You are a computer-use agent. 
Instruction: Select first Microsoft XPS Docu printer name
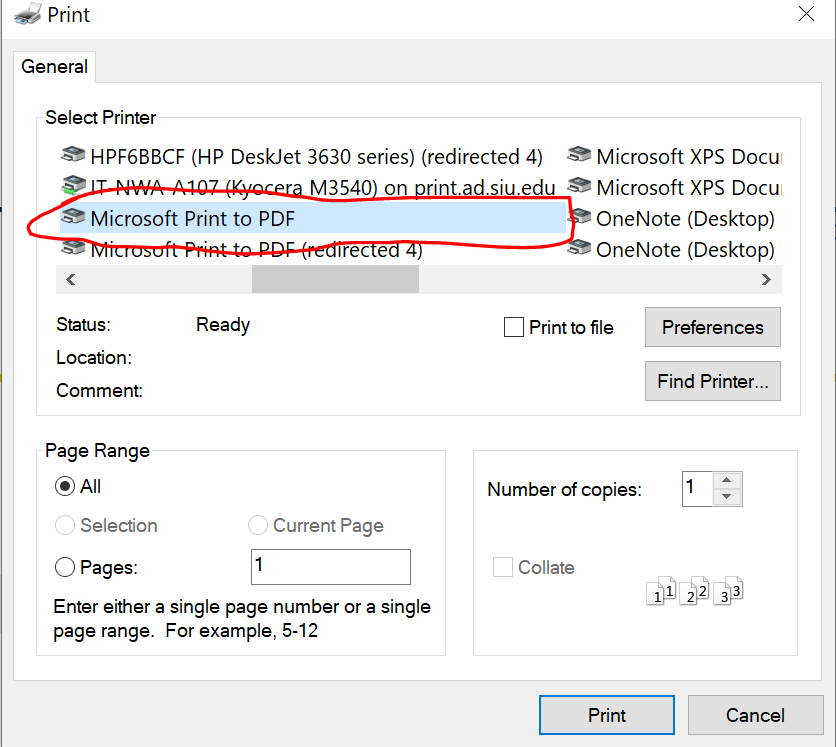coord(688,157)
